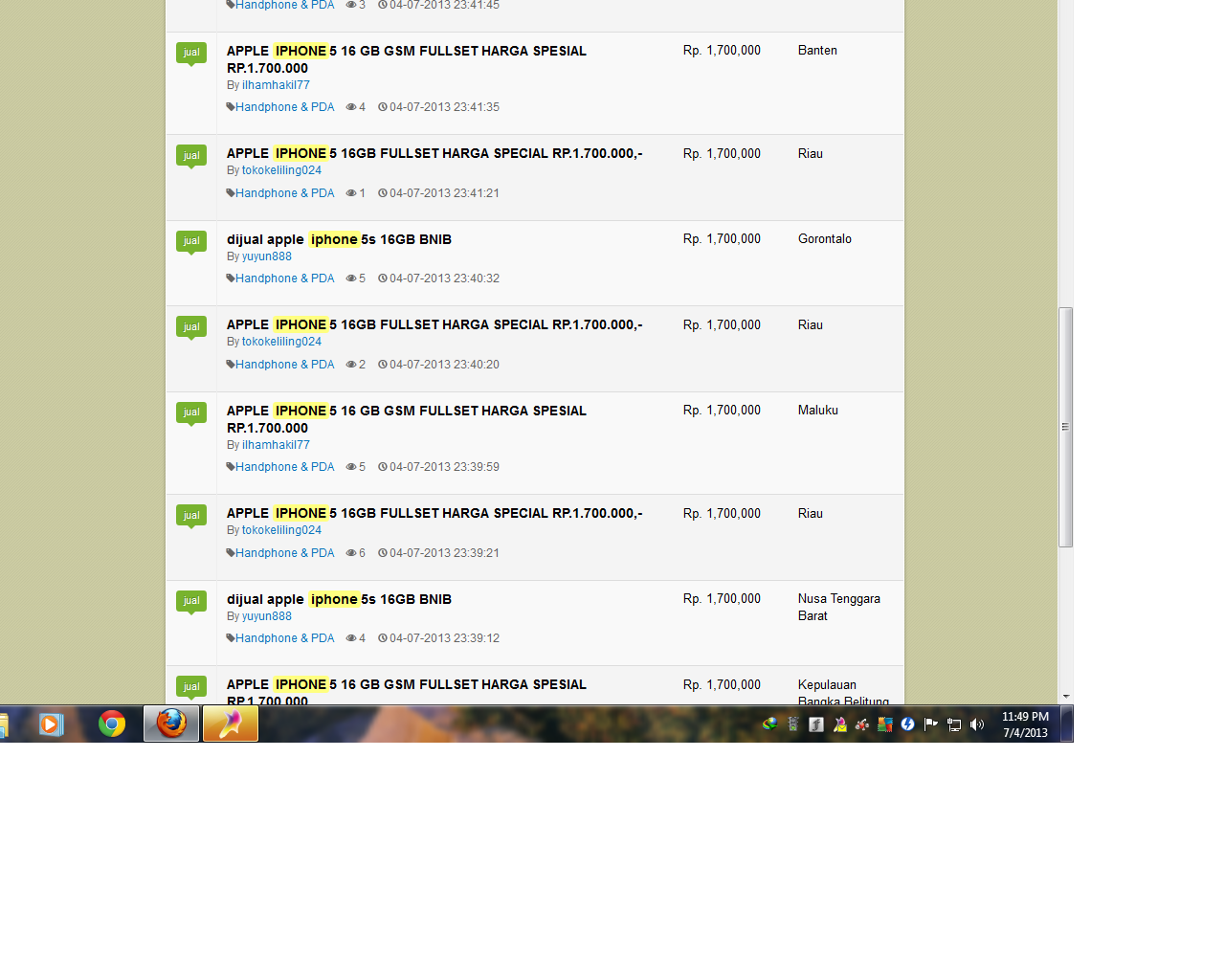
Task: Open Handphone & PDA category in the 23:39:12 listing
Action: click(x=285, y=638)
